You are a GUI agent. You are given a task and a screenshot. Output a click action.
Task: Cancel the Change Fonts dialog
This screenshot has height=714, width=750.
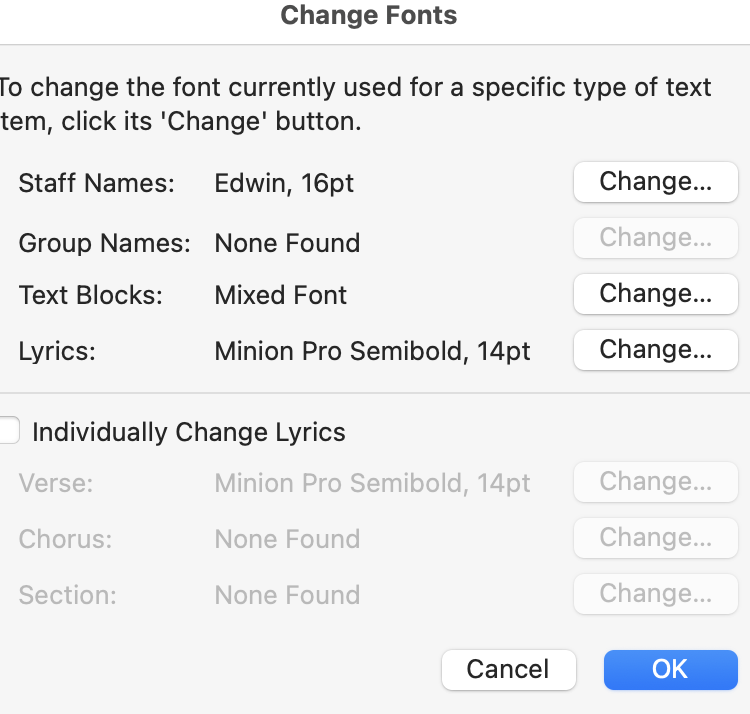(508, 669)
